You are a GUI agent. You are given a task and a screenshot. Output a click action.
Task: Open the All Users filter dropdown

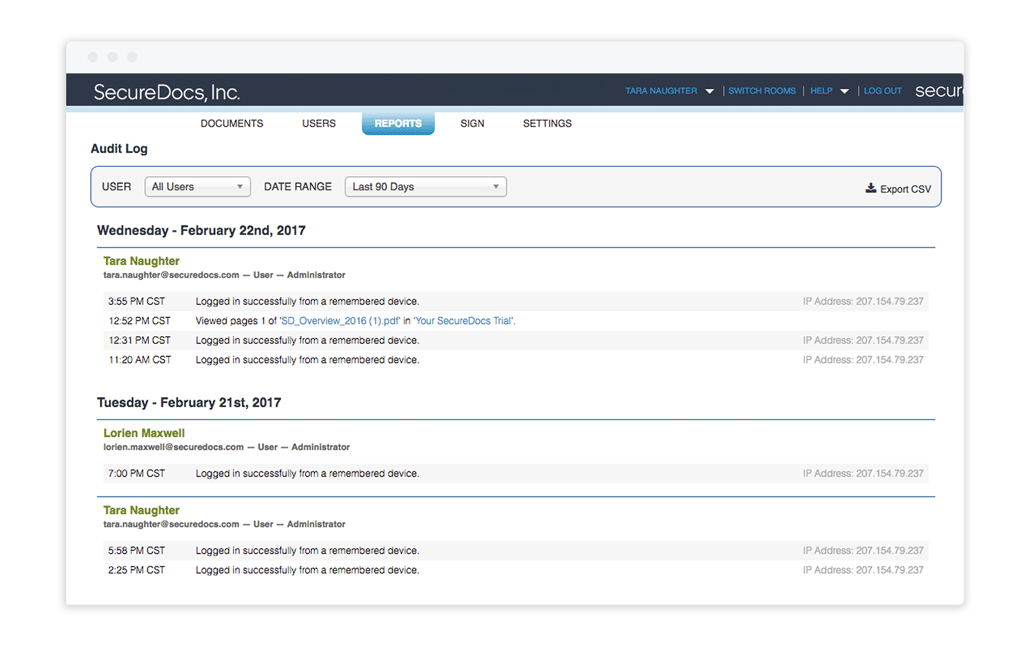coord(197,187)
